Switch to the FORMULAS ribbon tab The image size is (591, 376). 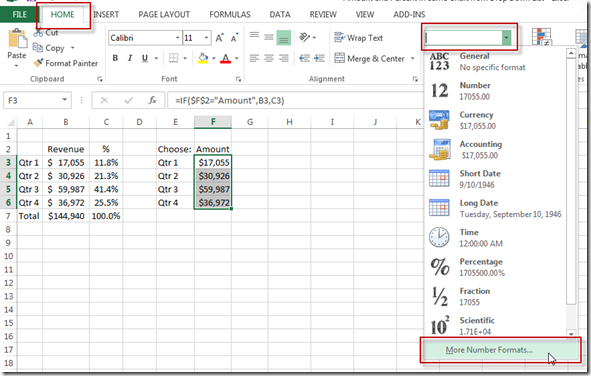(230, 15)
